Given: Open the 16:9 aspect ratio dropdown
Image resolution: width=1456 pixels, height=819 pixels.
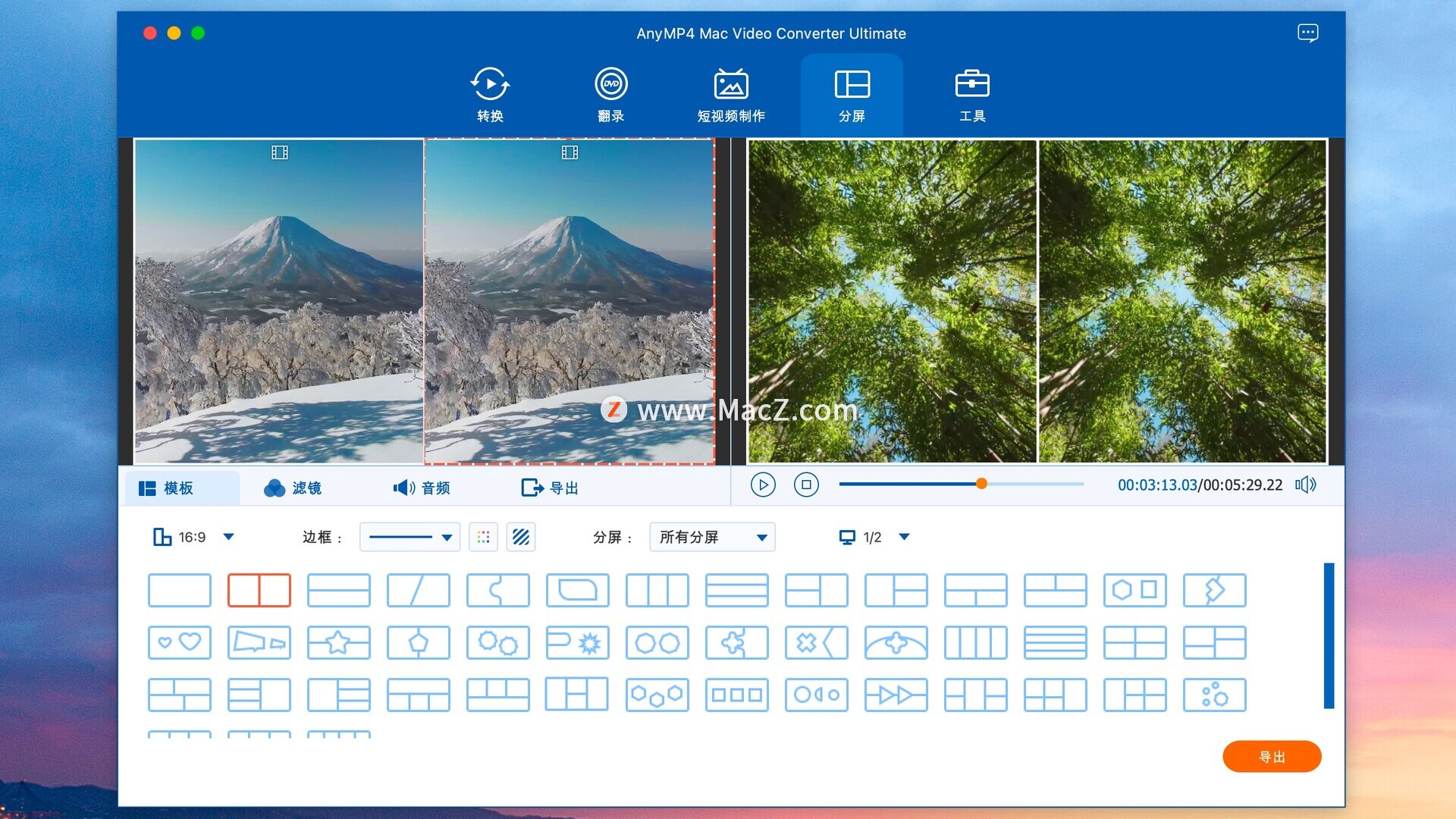Looking at the screenshot, I should tap(193, 537).
